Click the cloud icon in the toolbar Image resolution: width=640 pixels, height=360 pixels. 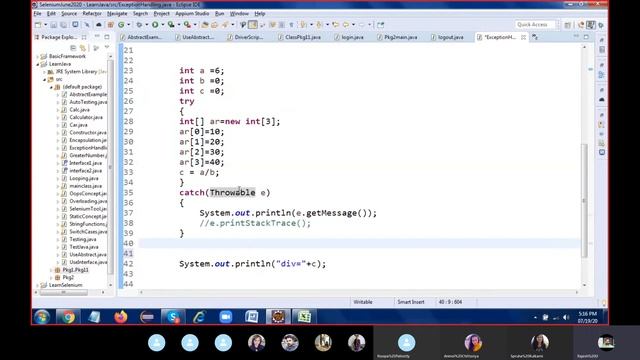99,25
